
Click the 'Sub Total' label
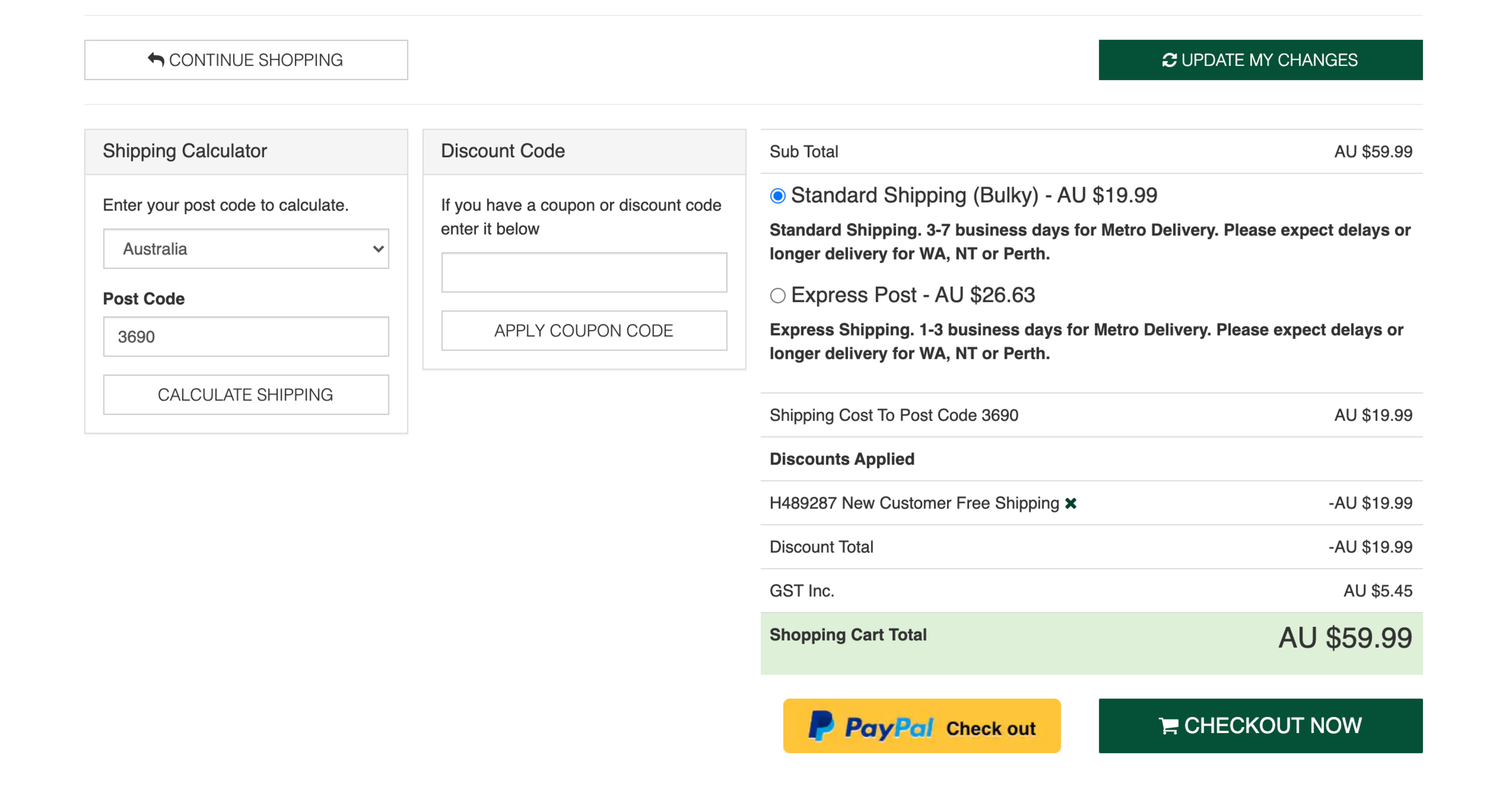click(x=803, y=152)
